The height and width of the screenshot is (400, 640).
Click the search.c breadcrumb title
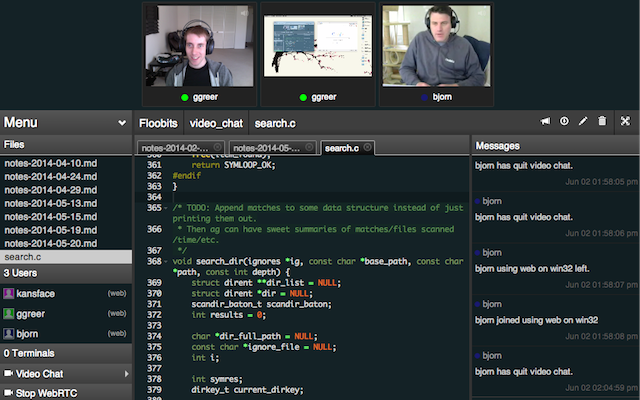[275, 123]
